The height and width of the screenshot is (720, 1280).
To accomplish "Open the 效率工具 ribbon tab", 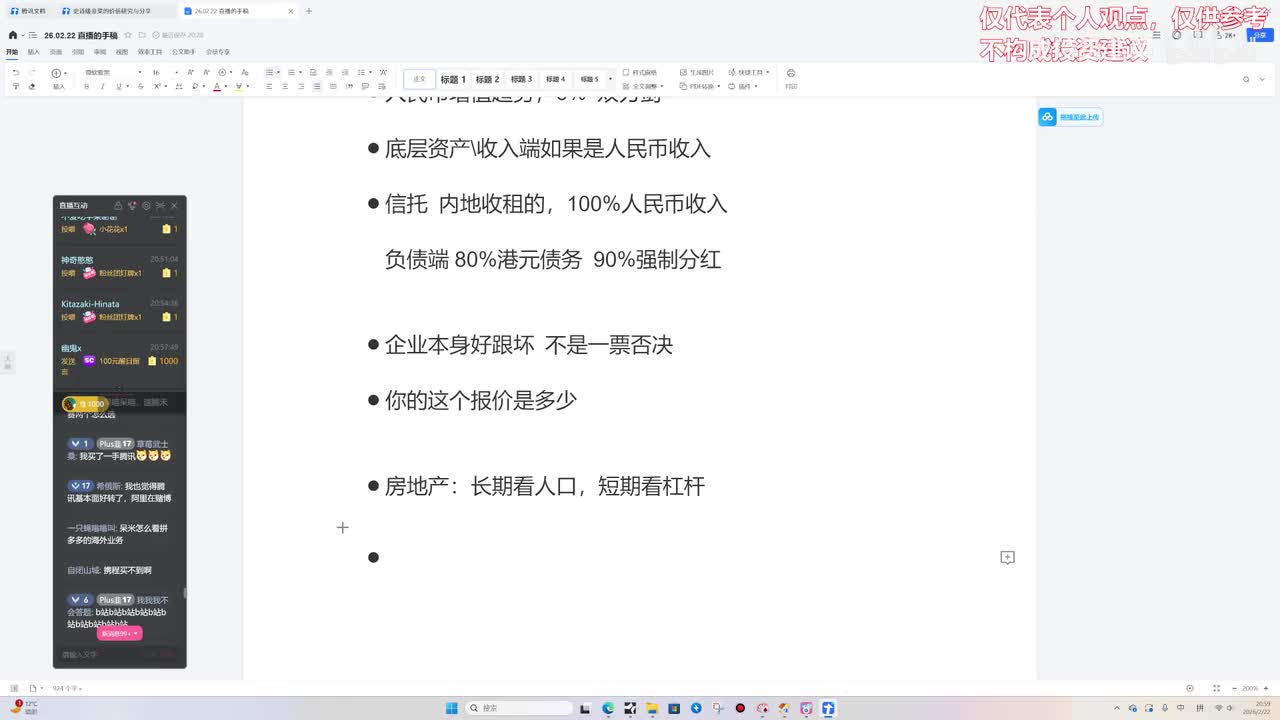I will coord(150,52).
